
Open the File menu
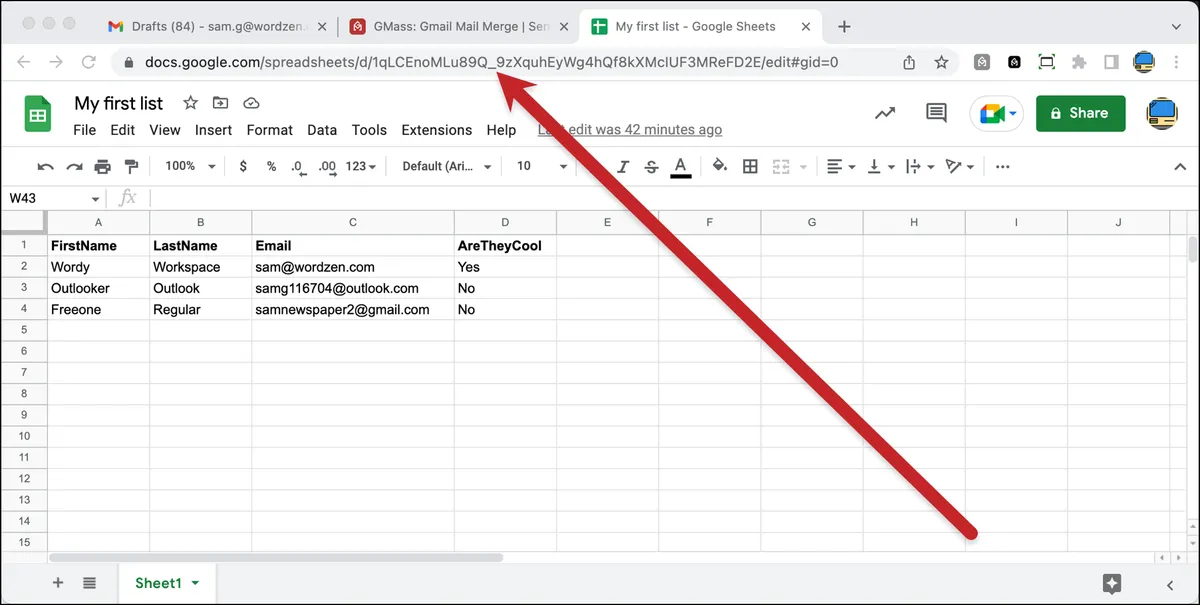(85, 130)
